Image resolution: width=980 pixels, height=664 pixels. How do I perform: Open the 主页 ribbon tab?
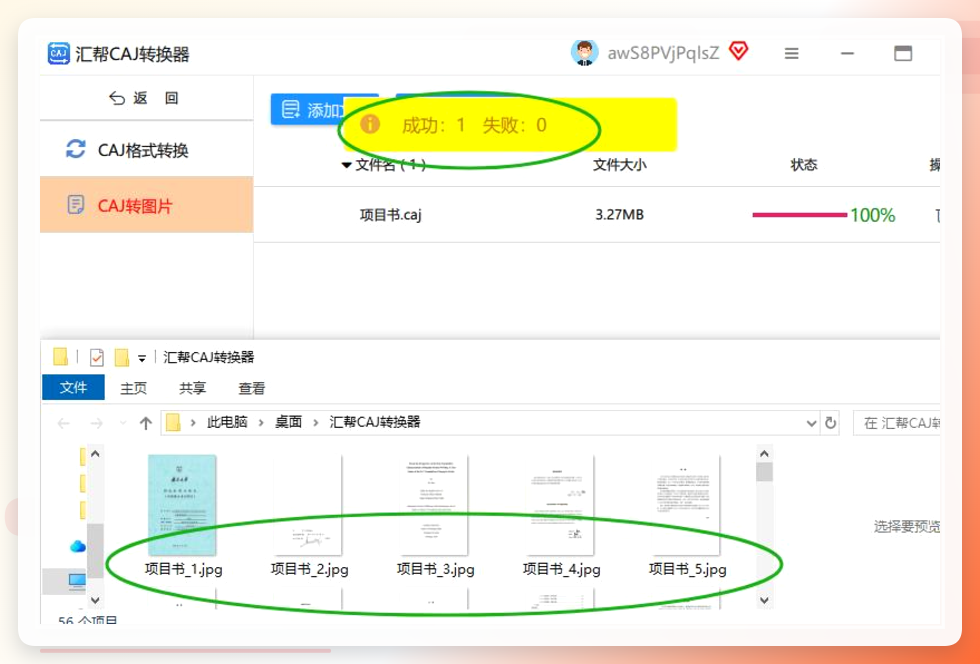[x=133, y=388]
